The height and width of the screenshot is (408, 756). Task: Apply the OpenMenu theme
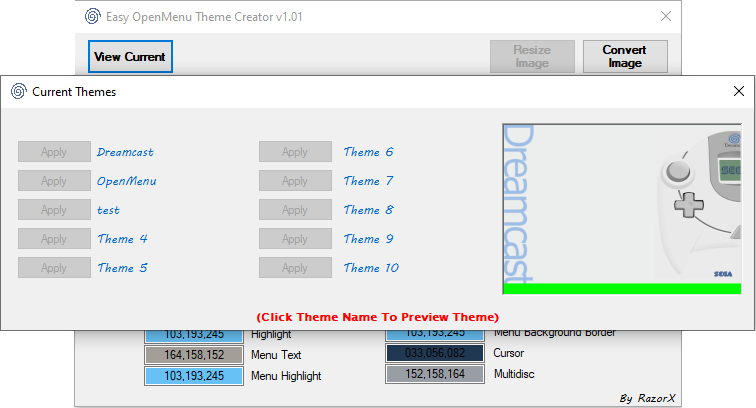[x=54, y=180]
